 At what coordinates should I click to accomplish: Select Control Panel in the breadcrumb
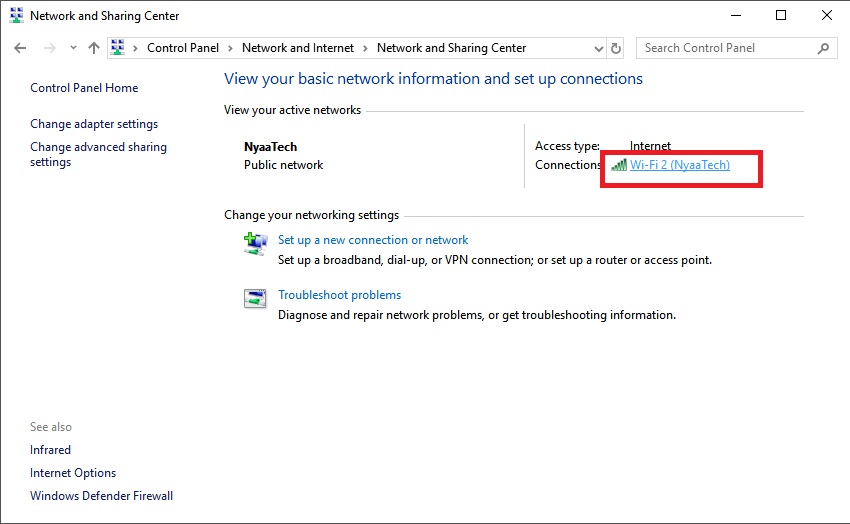click(183, 48)
